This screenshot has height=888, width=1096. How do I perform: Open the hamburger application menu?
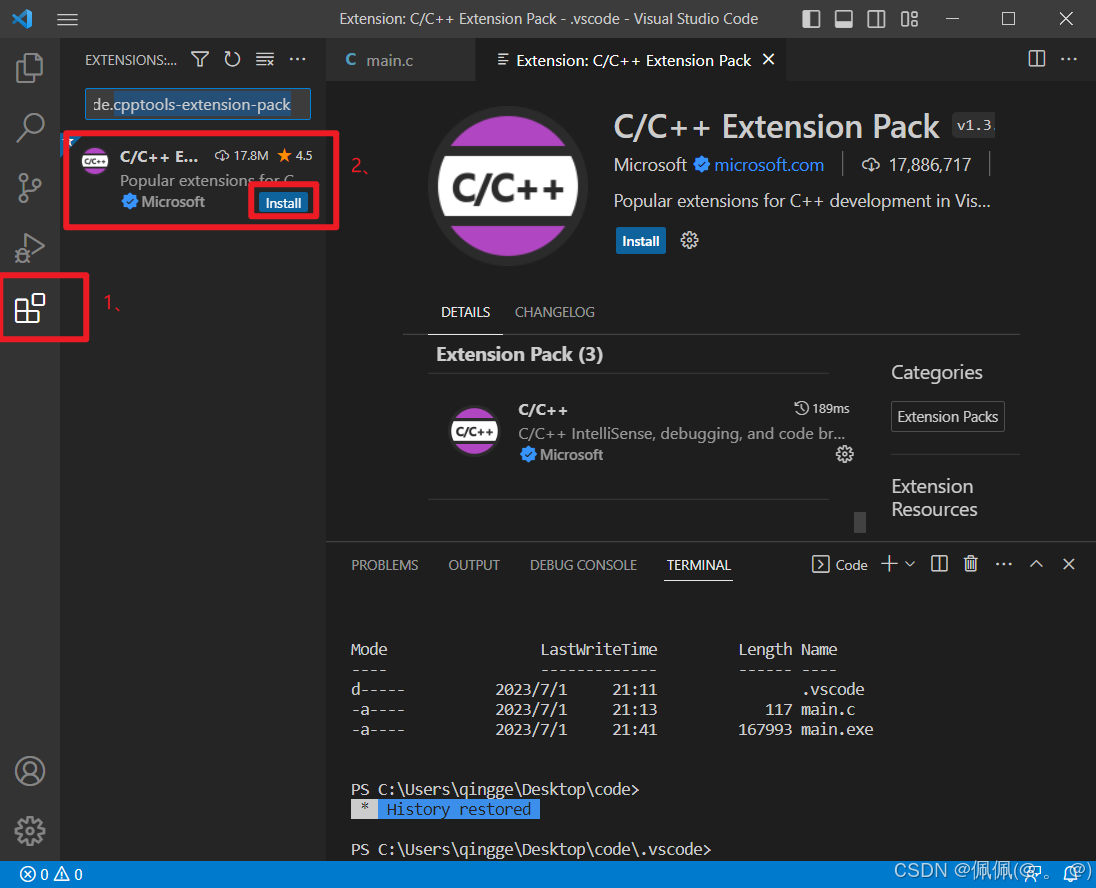point(67,19)
